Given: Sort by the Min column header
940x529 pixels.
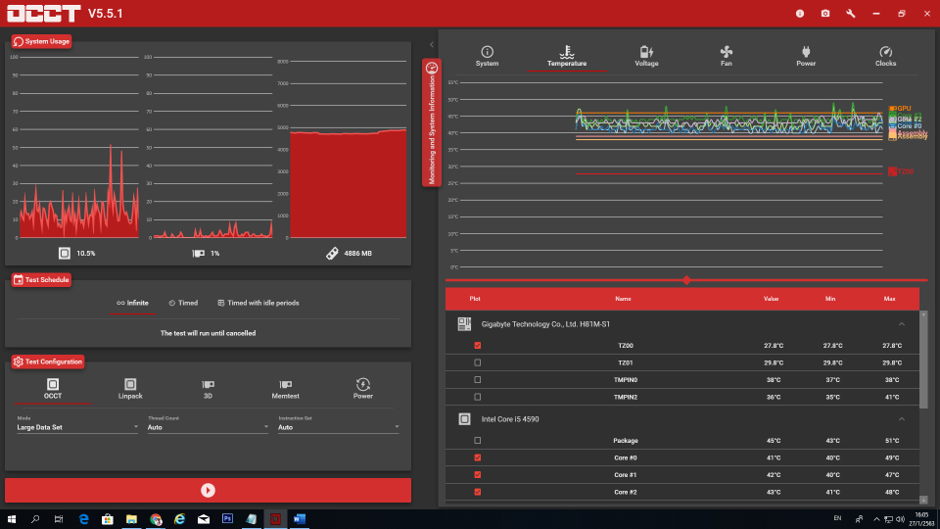Looking at the screenshot, I should [830, 299].
